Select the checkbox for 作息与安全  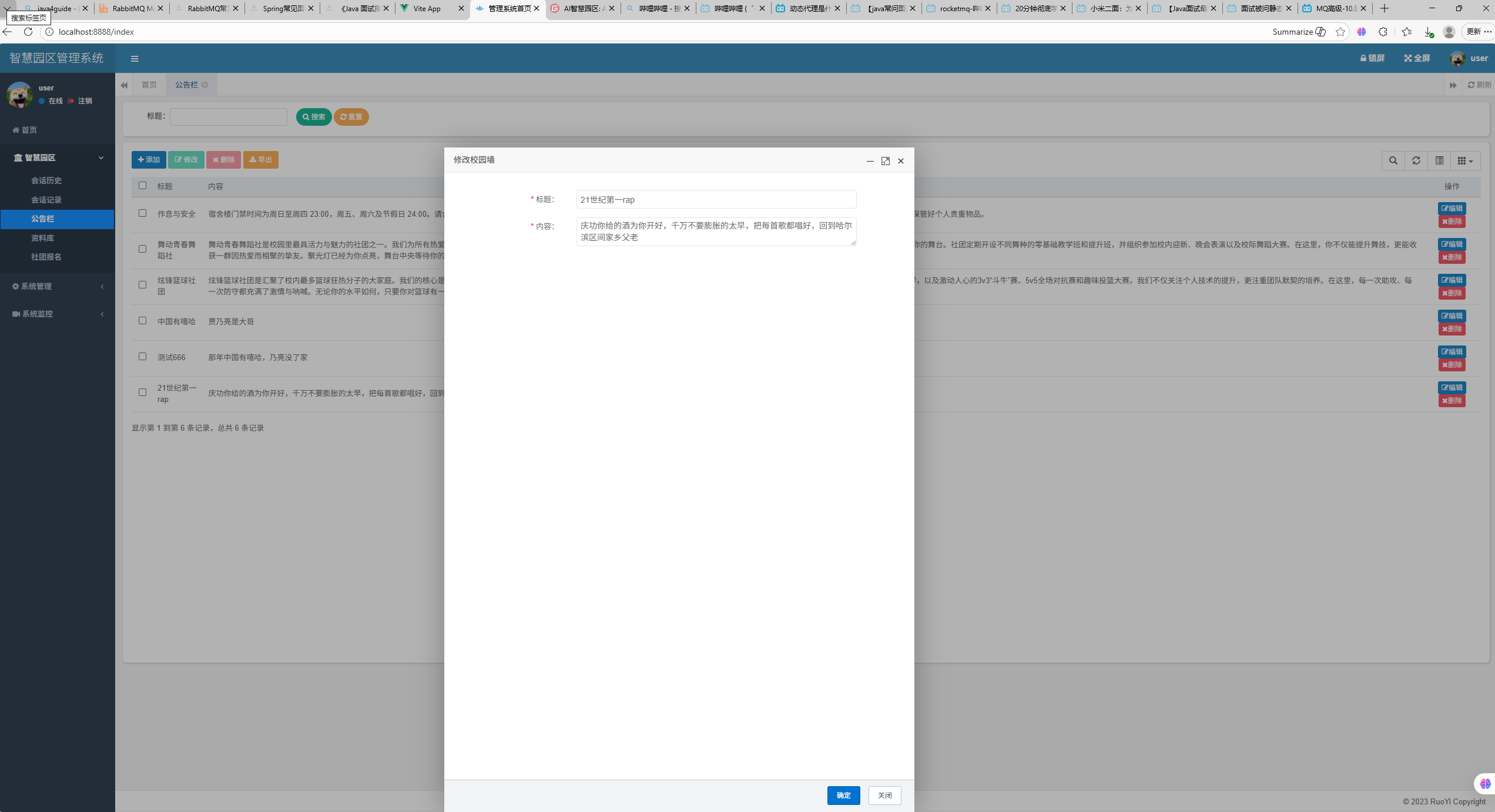[142, 213]
